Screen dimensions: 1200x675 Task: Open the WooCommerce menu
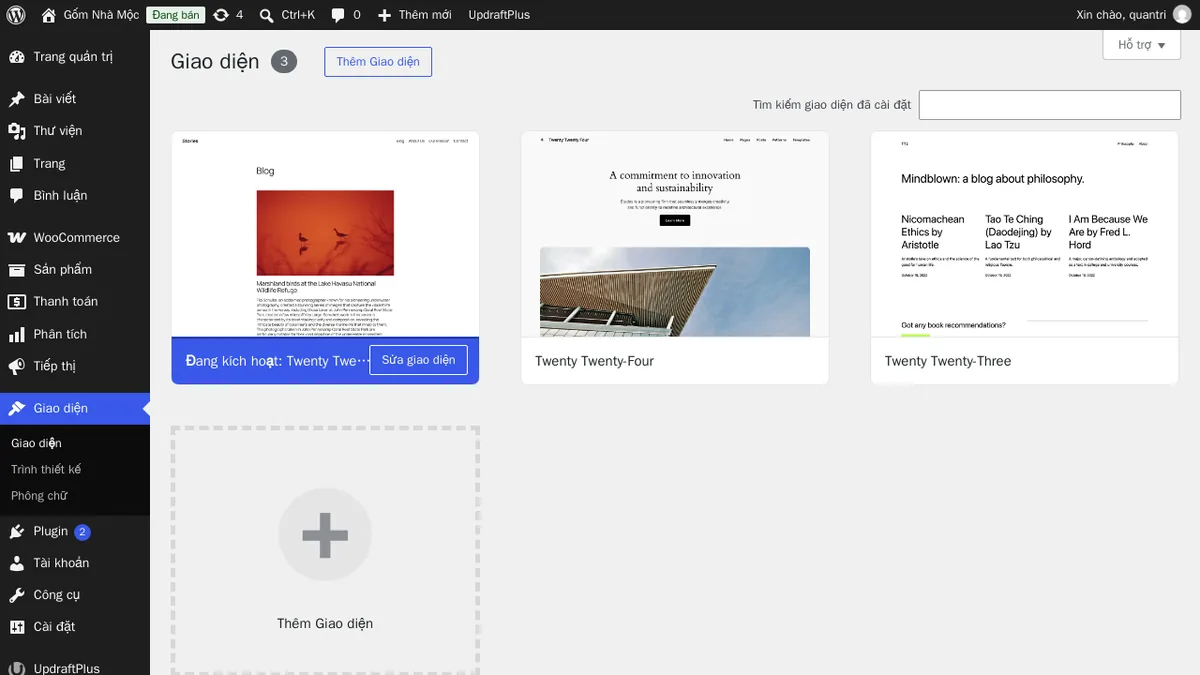coord(75,238)
